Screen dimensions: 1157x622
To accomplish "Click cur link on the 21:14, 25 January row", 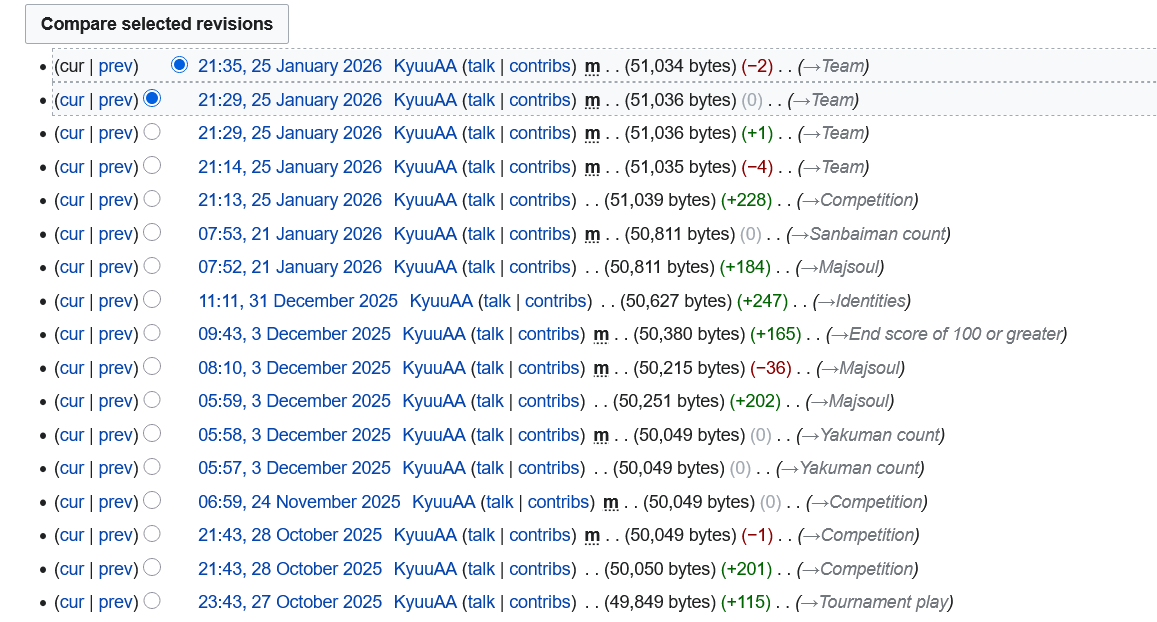I will [x=72, y=167].
